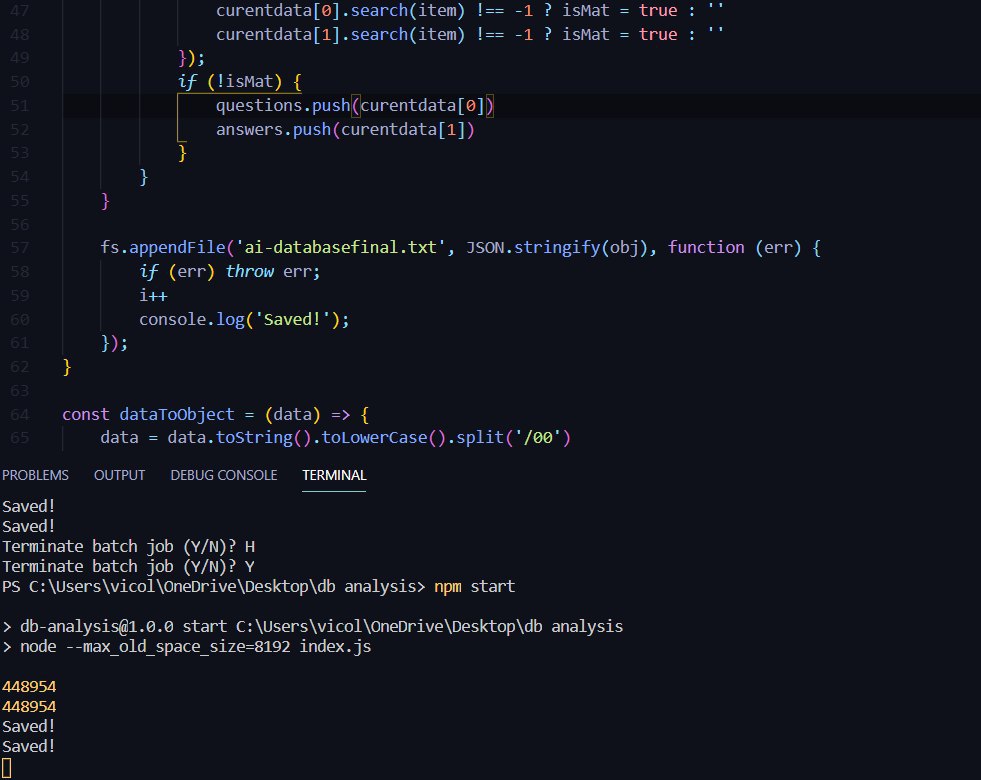Image resolution: width=981 pixels, height=780 pixels.
Task: Click line number 57 in the gutter
Action: pos(19,248)
